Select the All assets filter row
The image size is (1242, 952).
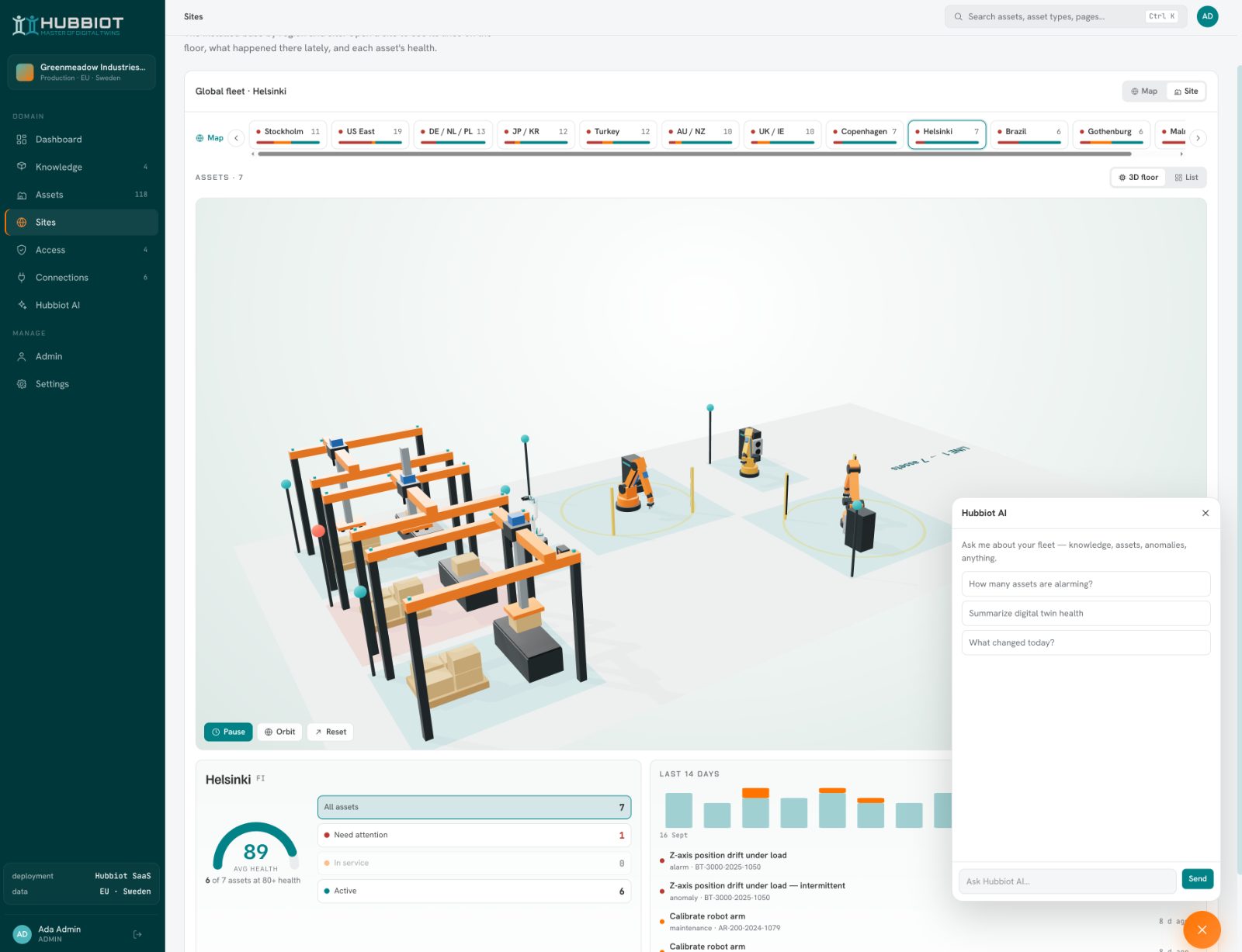[474, 808]
